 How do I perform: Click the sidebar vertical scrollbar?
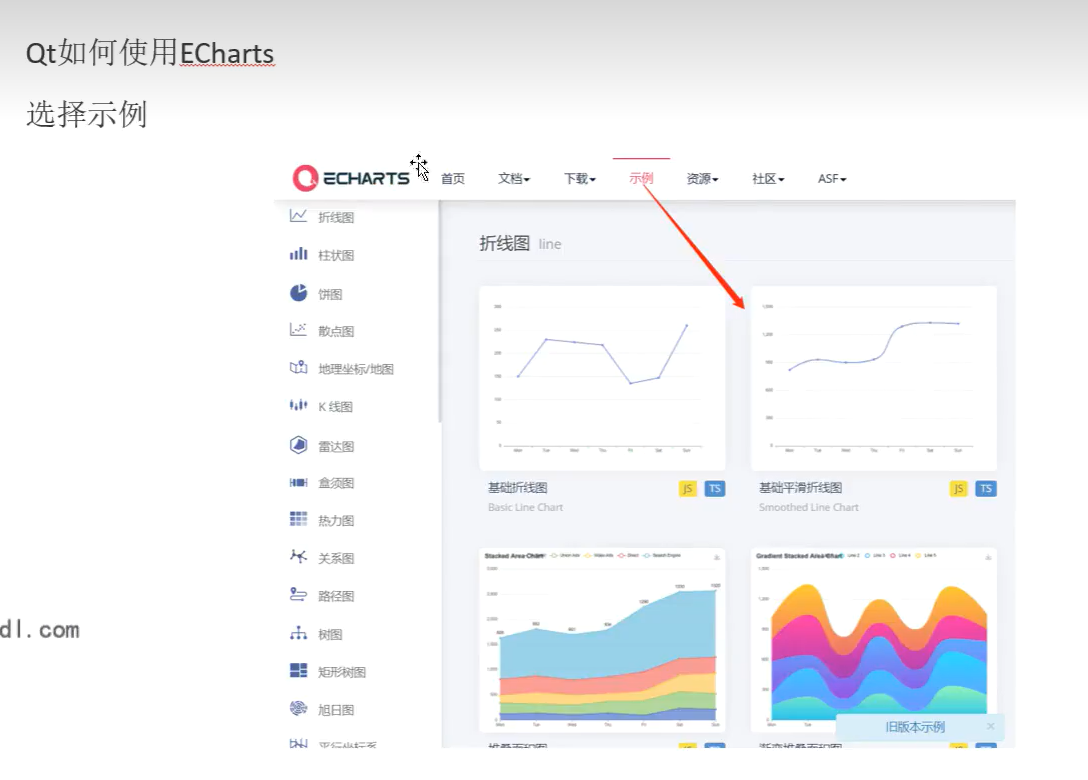440,311
